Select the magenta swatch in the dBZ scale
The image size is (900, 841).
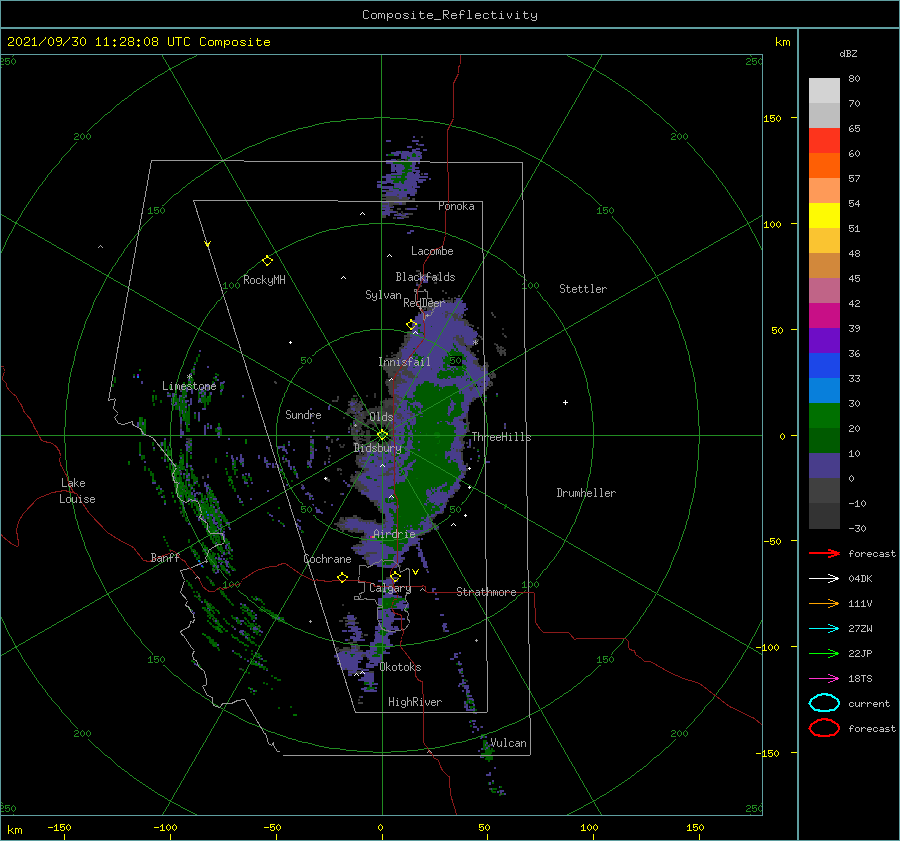tap(824, 316)
